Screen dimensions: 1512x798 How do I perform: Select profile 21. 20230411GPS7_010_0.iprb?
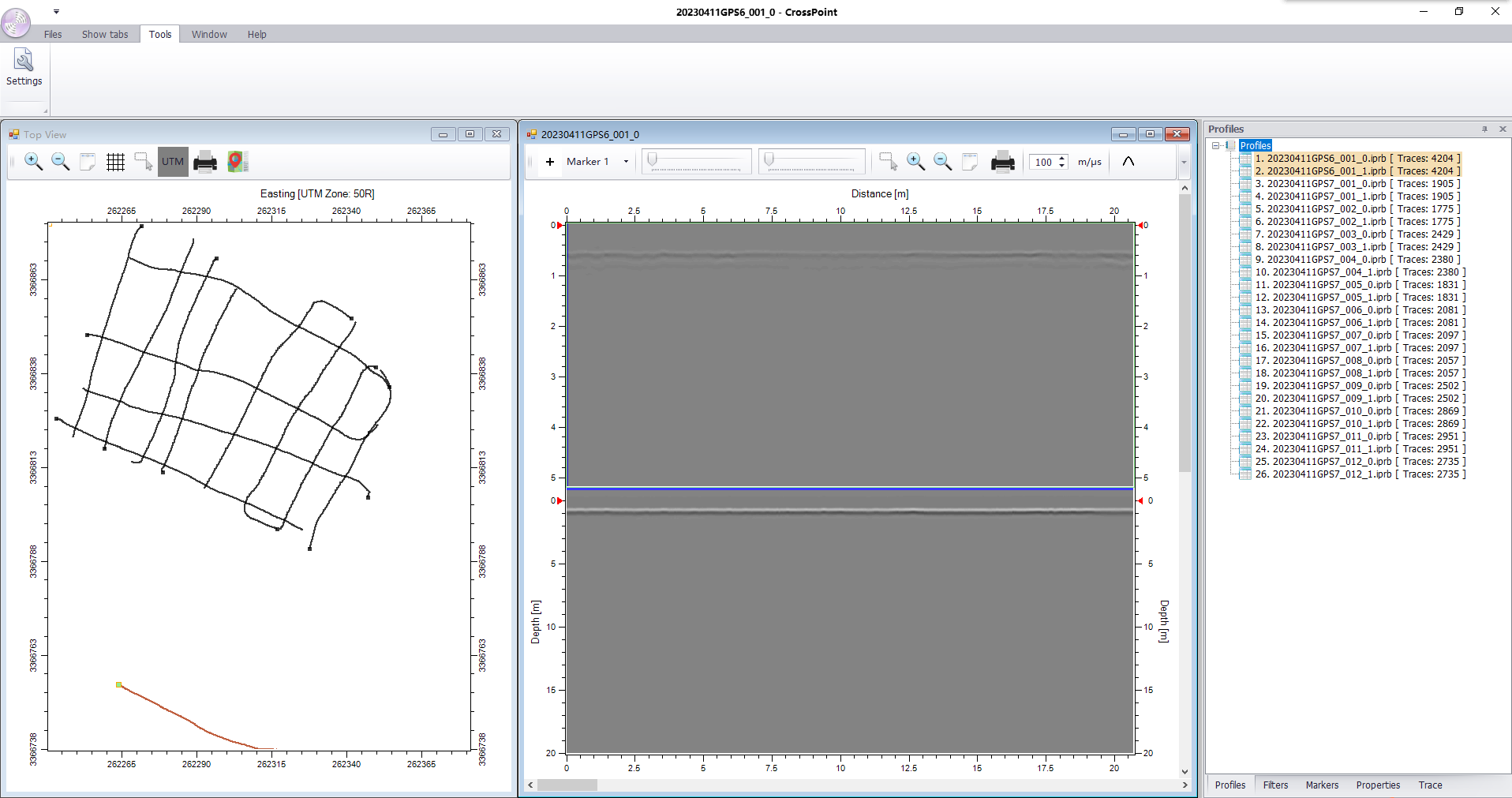(x=1360, y=410)
